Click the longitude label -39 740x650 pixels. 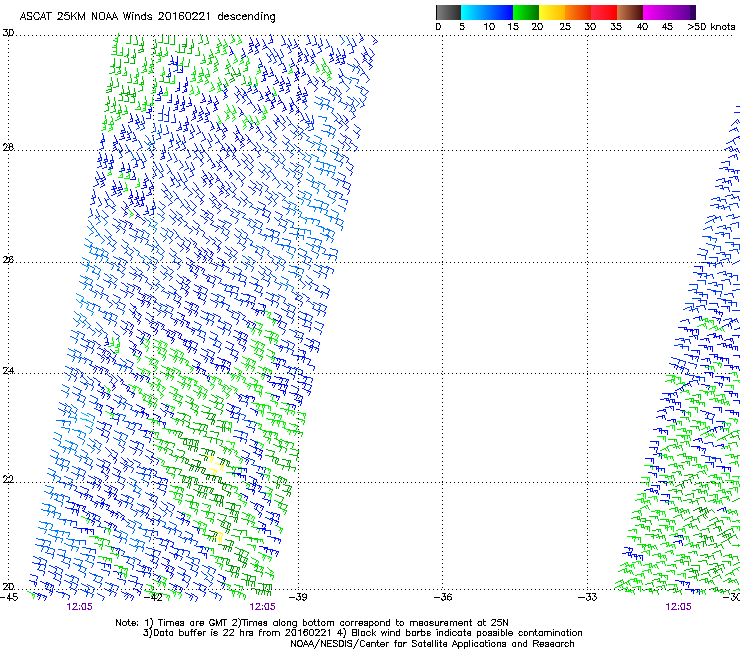(x=297, y=597)
